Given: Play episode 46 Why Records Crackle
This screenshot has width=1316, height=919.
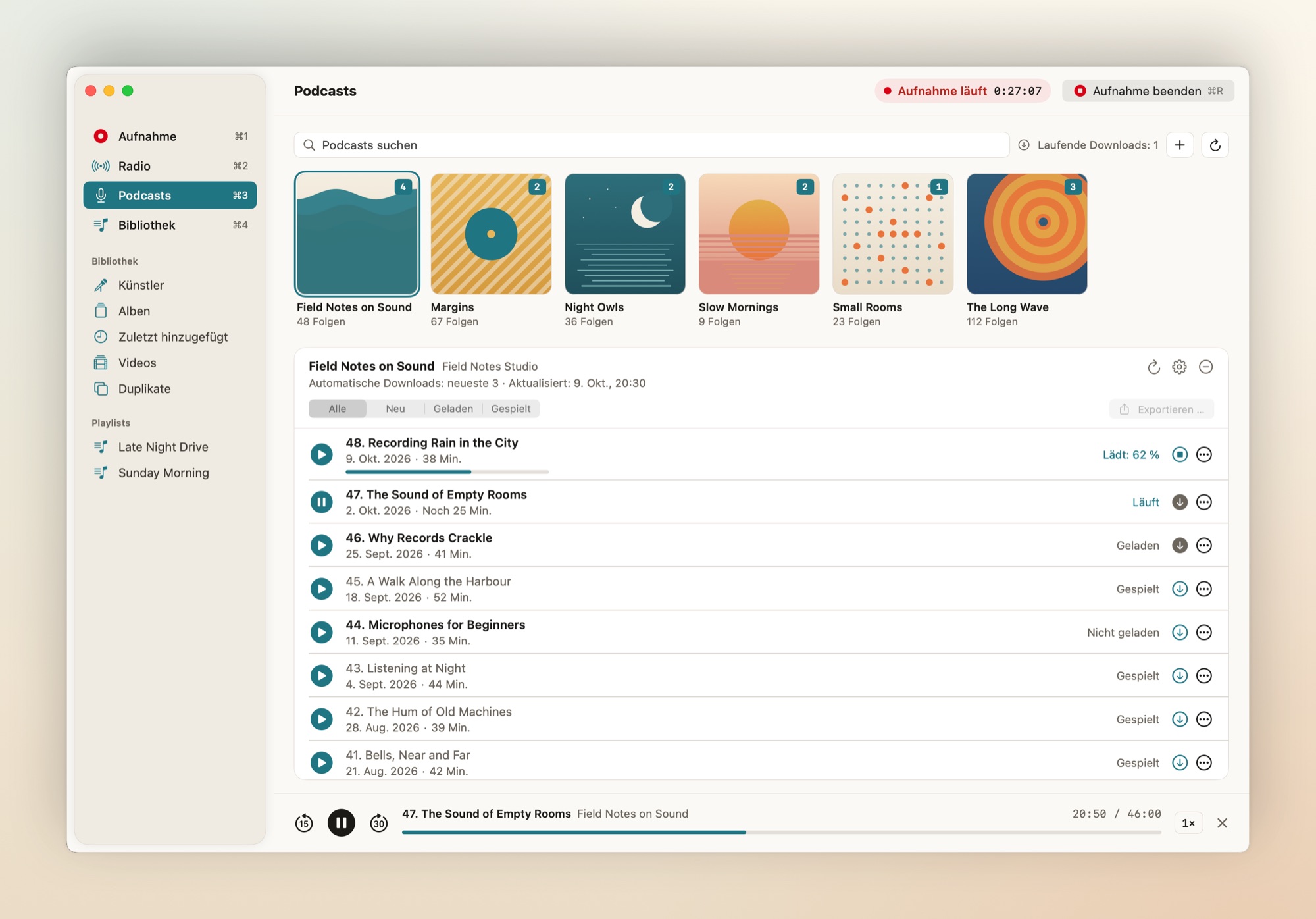Looking at the screenshot, I should coord(322,546).
